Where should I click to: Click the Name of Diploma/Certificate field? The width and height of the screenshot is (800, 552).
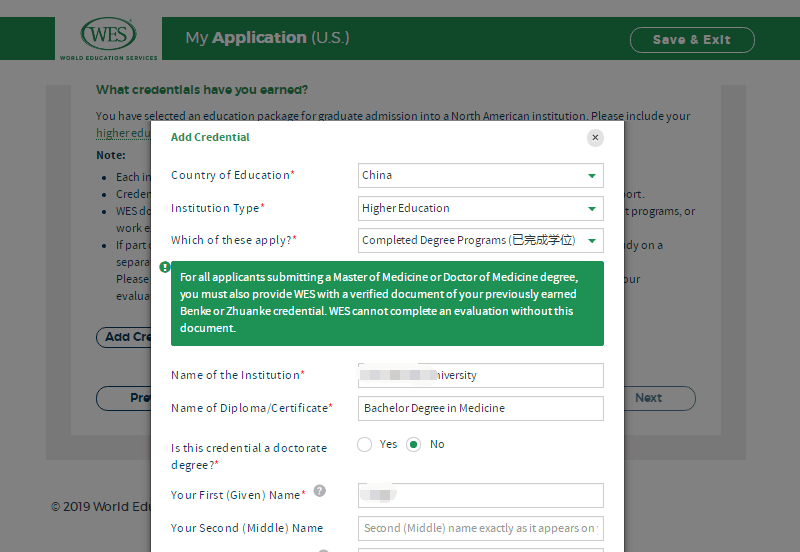tap(480, 409)
